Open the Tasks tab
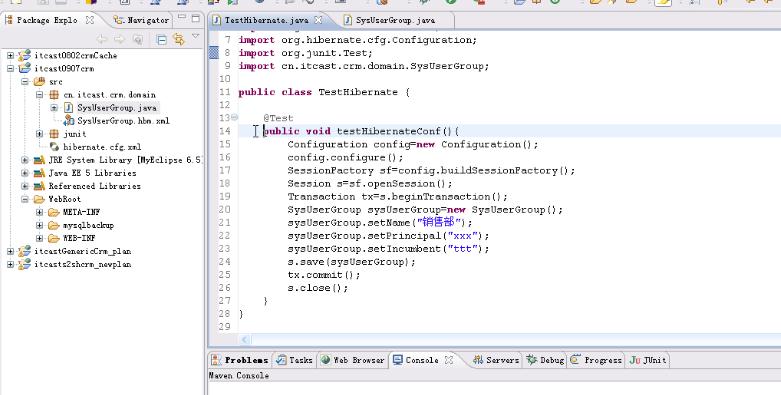The height and width of the screenshot is (395, 781). click(295, 360)
